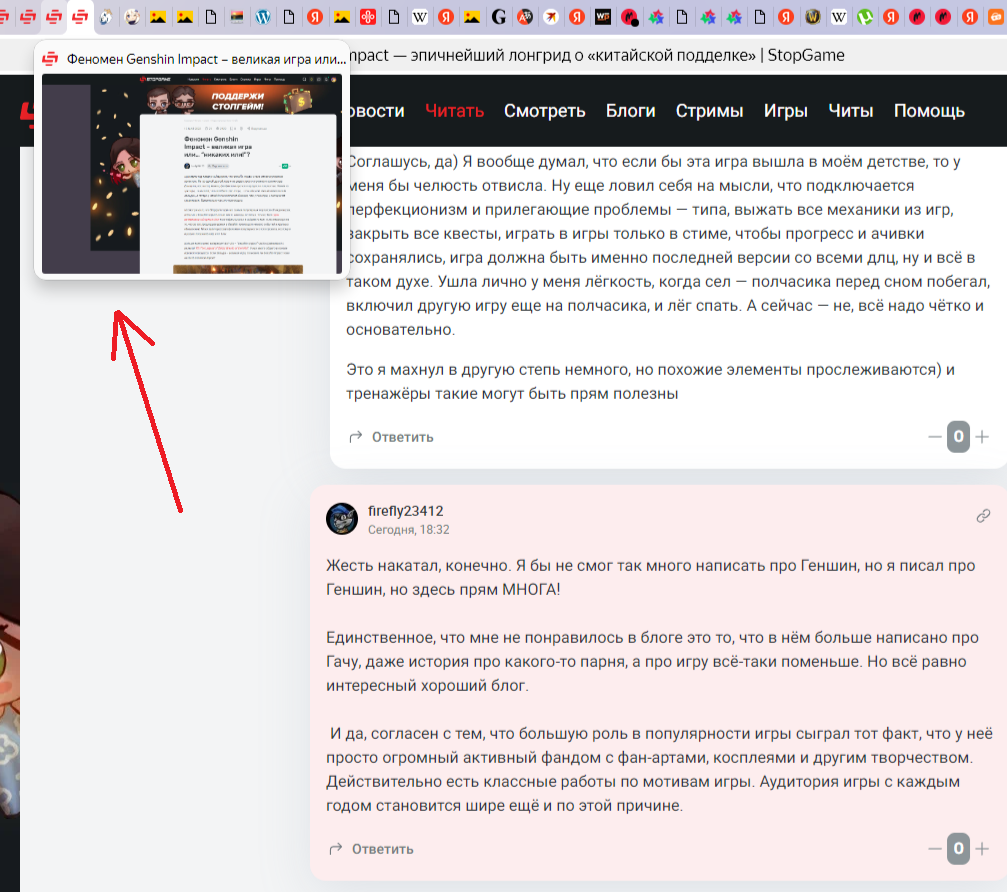
Task: Open the World of Warcraft icon tab
Action: 812,17
